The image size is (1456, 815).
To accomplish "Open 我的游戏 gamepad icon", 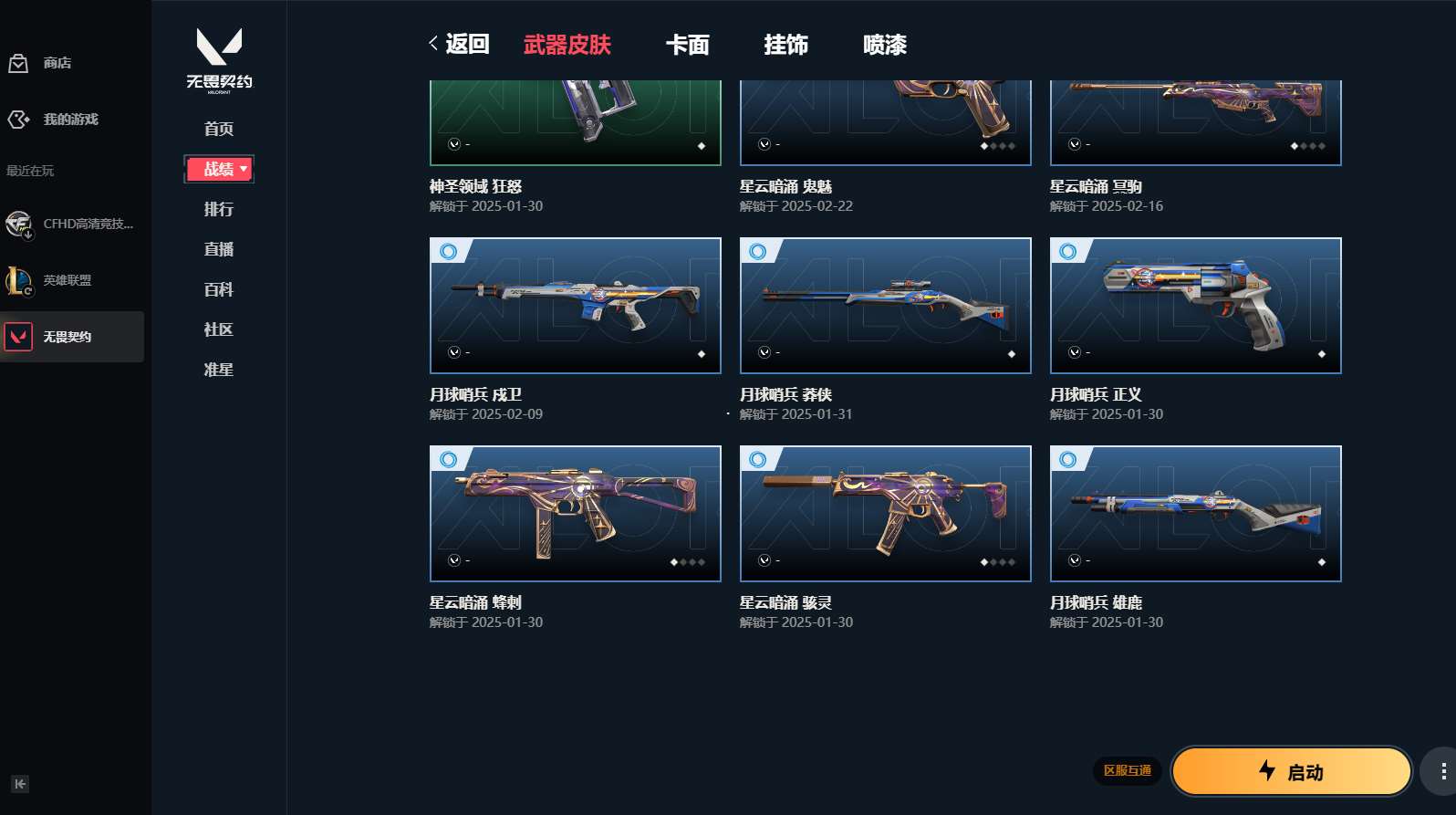I will [18, 120].
